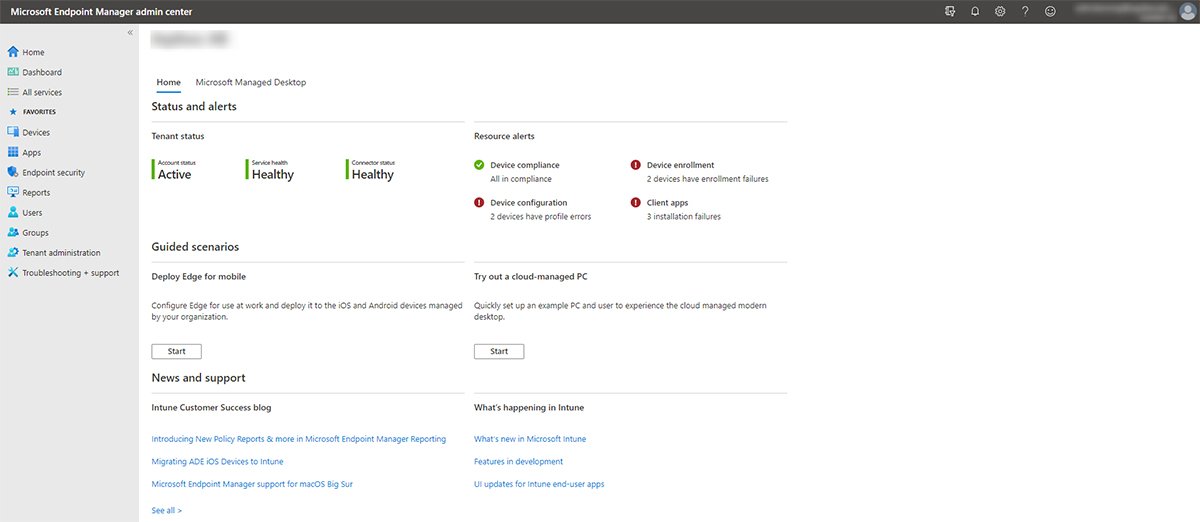Open the Reports sidebar icon
Viewport: 1200px width, 522px height.
click(13, 192)
